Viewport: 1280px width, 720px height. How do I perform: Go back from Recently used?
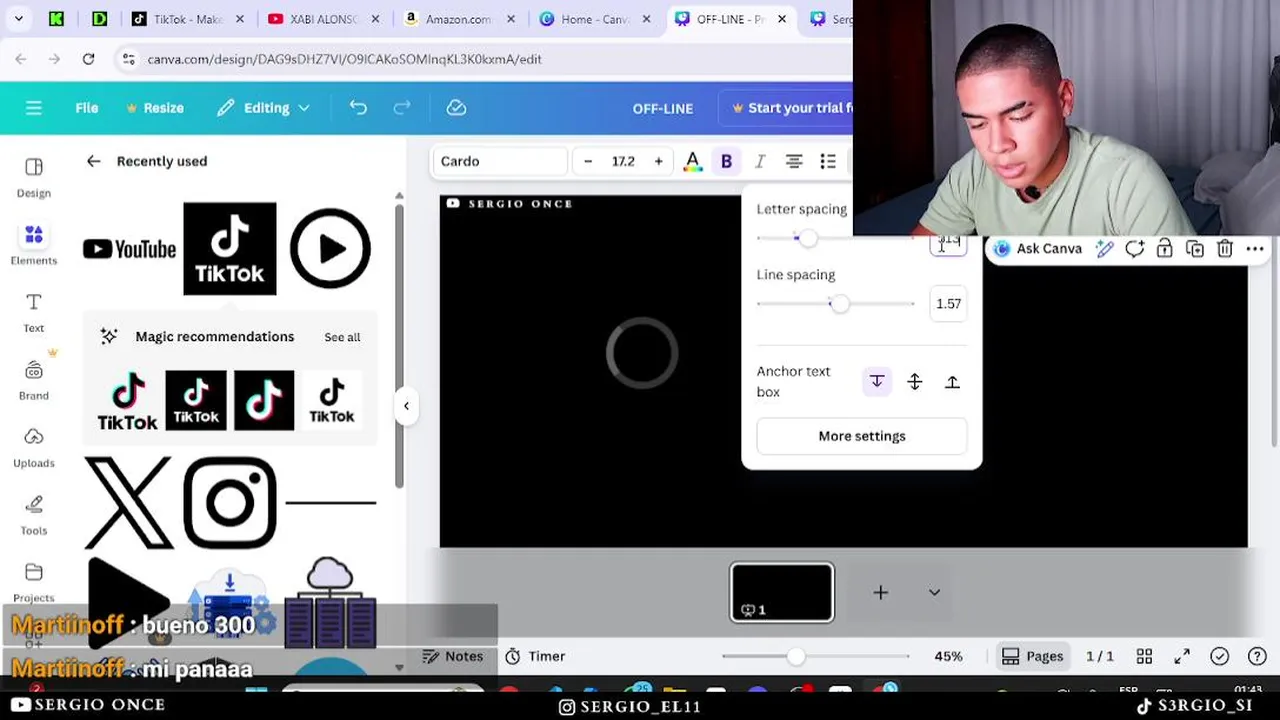(93, 161)
